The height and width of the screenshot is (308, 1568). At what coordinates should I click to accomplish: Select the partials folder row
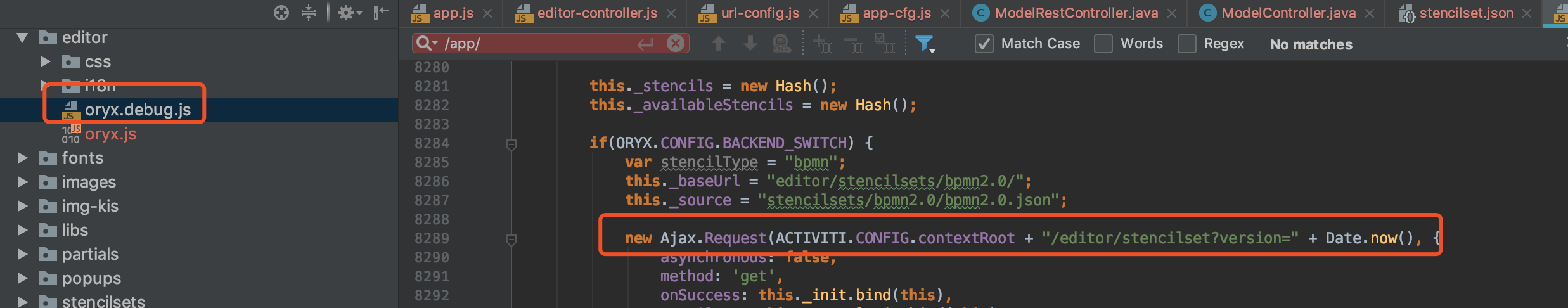(199, 254)
